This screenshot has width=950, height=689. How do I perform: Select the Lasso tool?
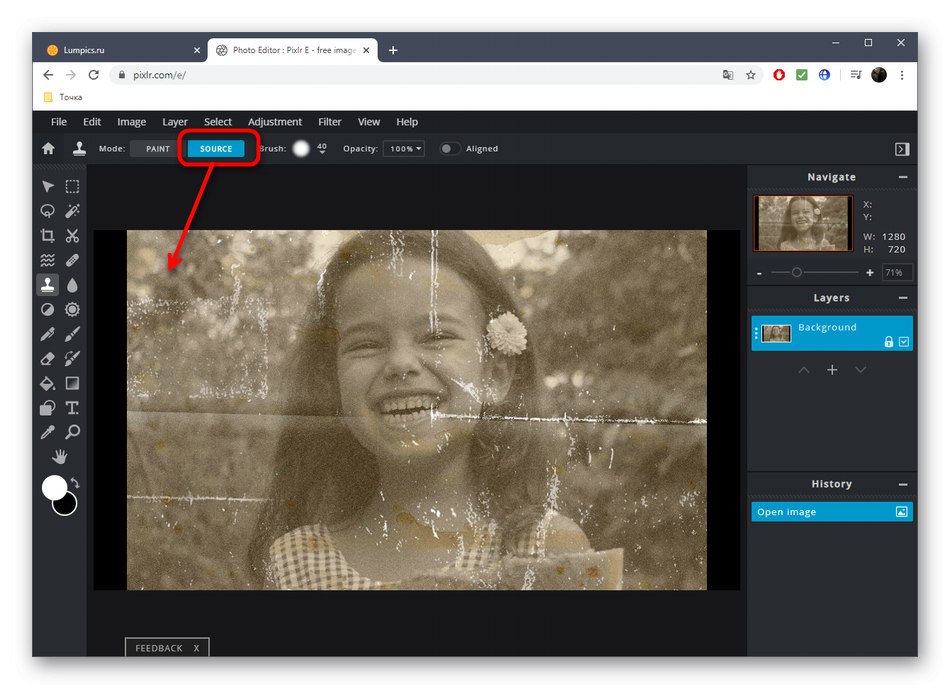(48, 211)
